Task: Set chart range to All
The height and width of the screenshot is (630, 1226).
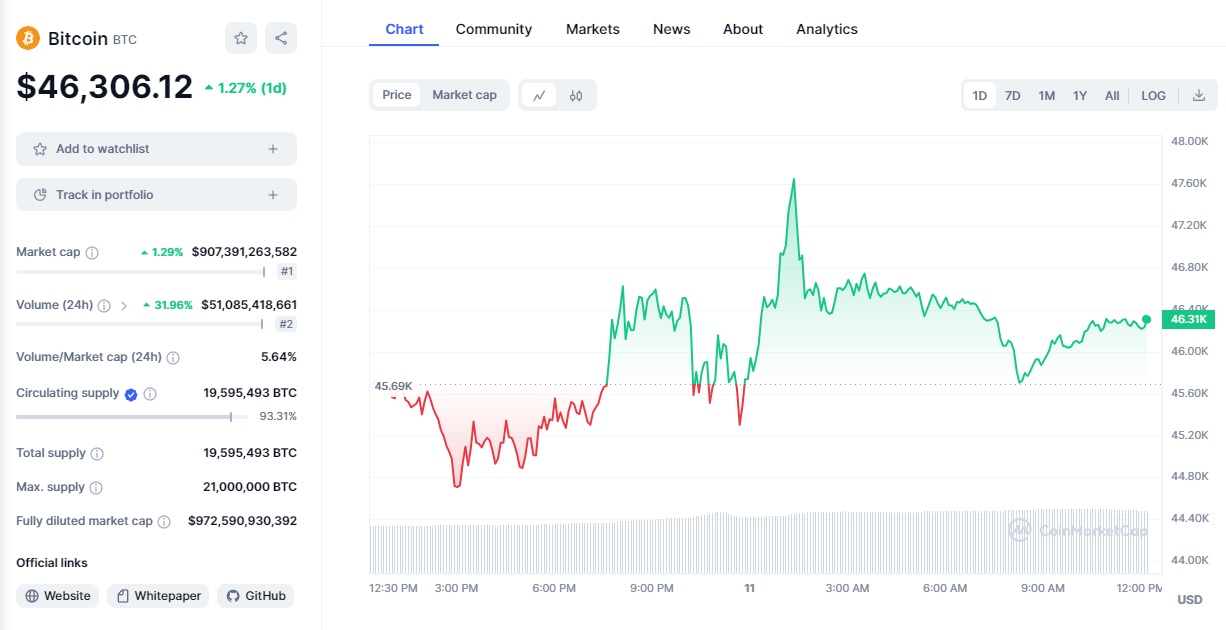Action: tap(1112, 96)
